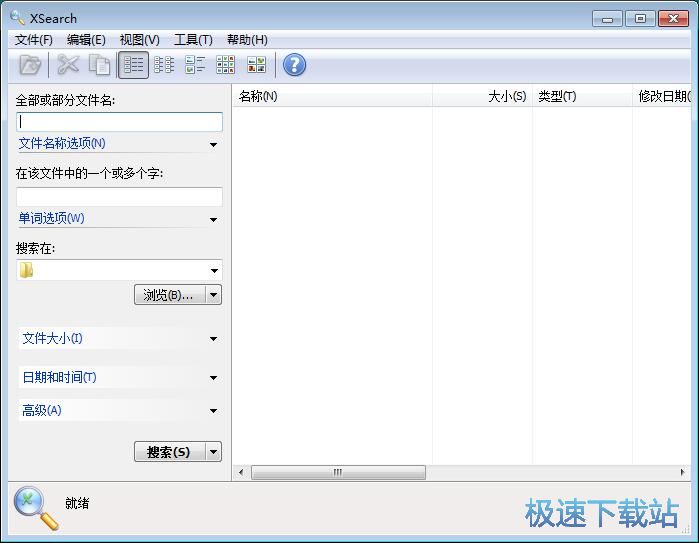
Task: Minimize the XSearch window
Action: [x=607, y=19]
